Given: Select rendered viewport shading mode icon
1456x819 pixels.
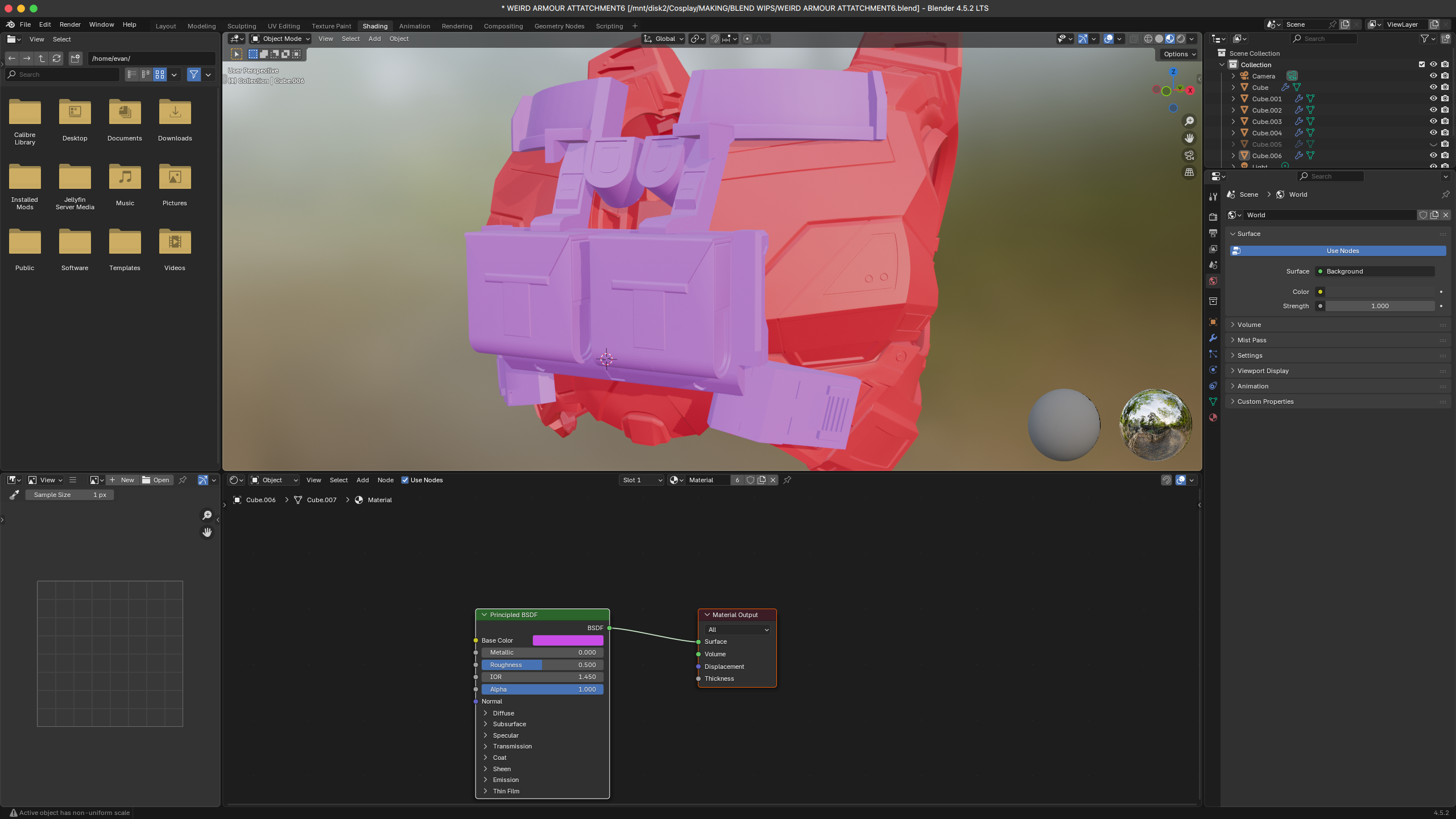Looking at the screenshot, I should coord(1181,39).
